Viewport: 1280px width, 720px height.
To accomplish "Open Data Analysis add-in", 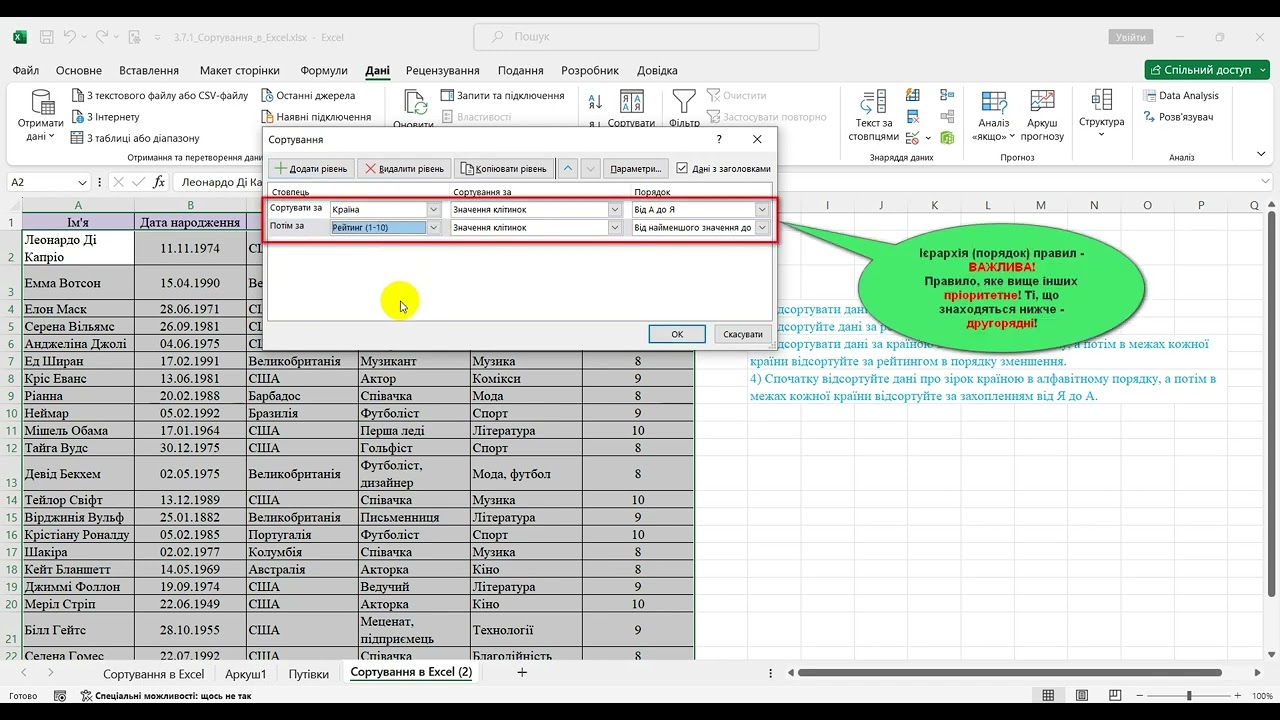I will [1180, 96].
